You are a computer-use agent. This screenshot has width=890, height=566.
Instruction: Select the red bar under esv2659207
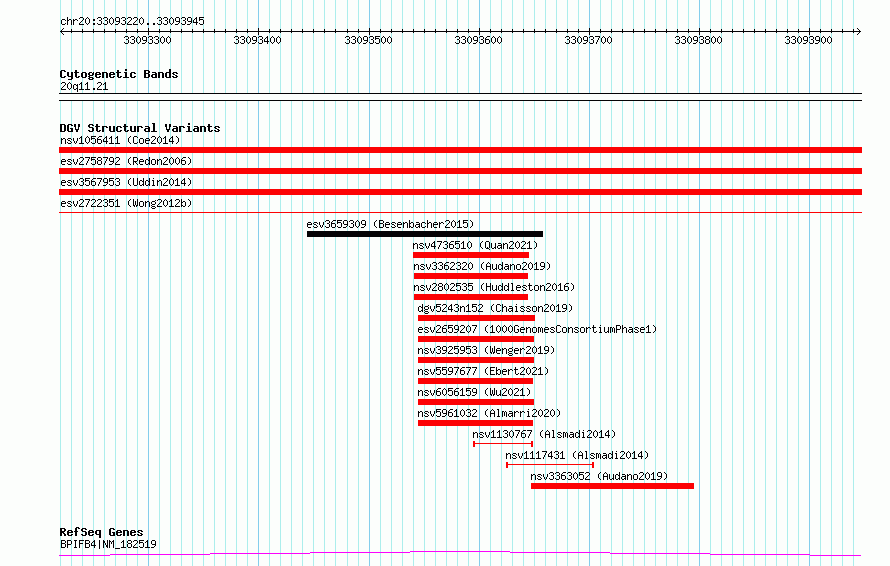(x=476, y=339)
